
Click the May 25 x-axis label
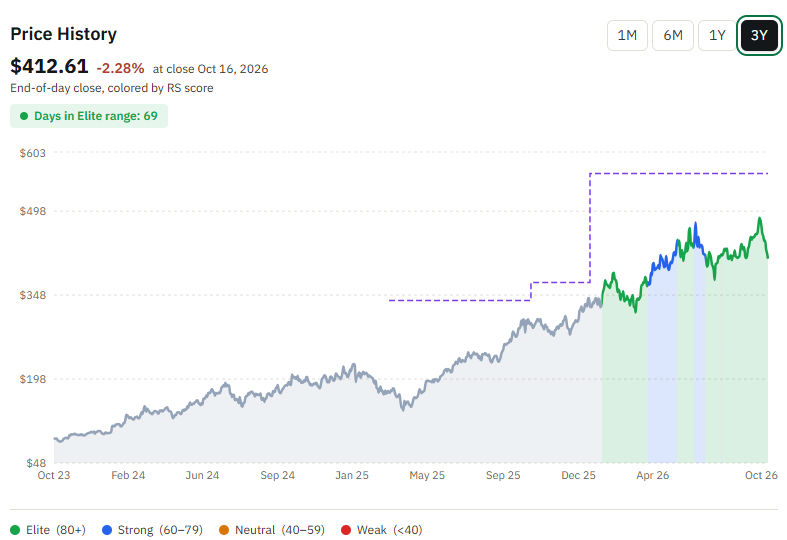click(x=427, y=475)
